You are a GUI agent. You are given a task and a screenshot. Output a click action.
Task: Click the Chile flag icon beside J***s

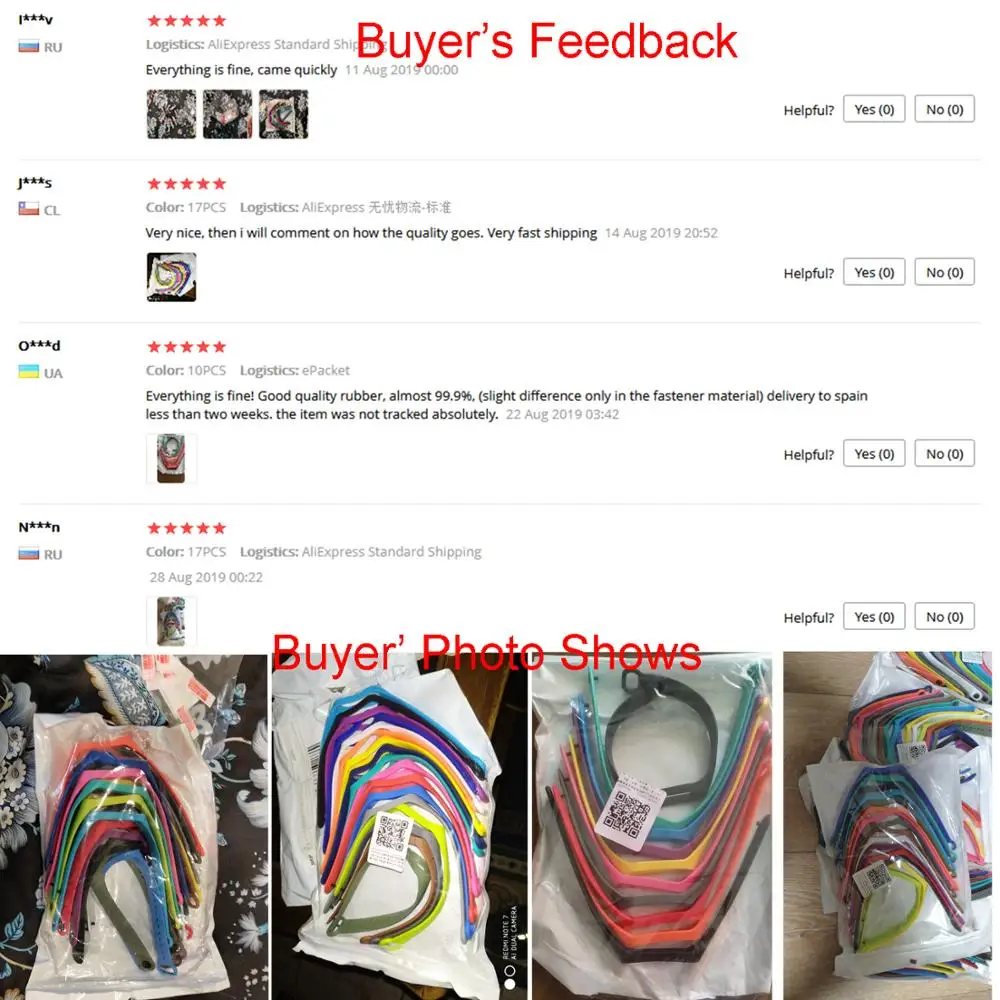29,209
